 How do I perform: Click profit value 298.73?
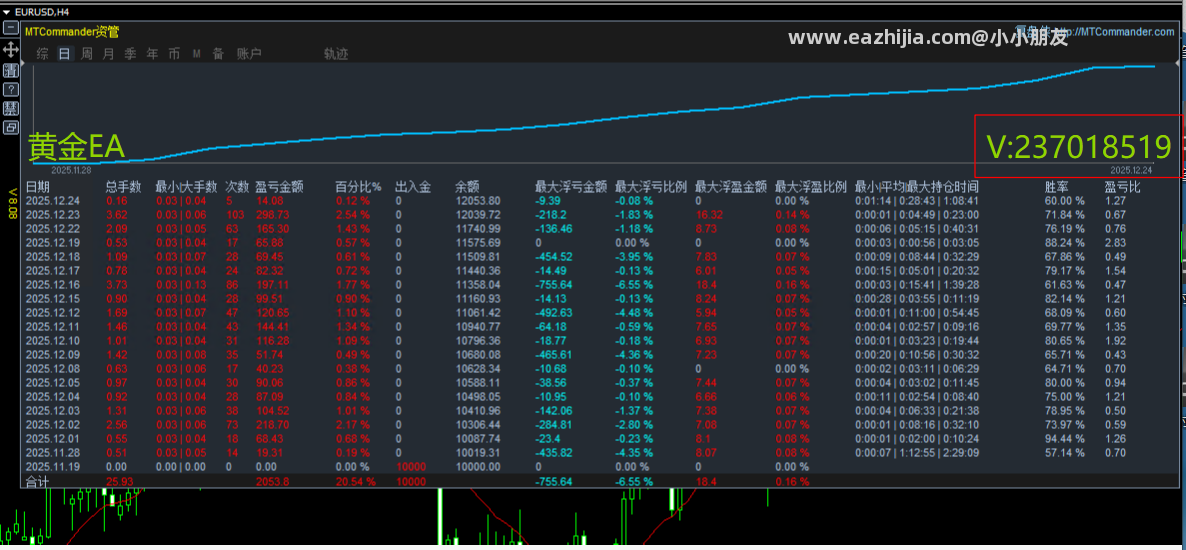coord(272,215)
